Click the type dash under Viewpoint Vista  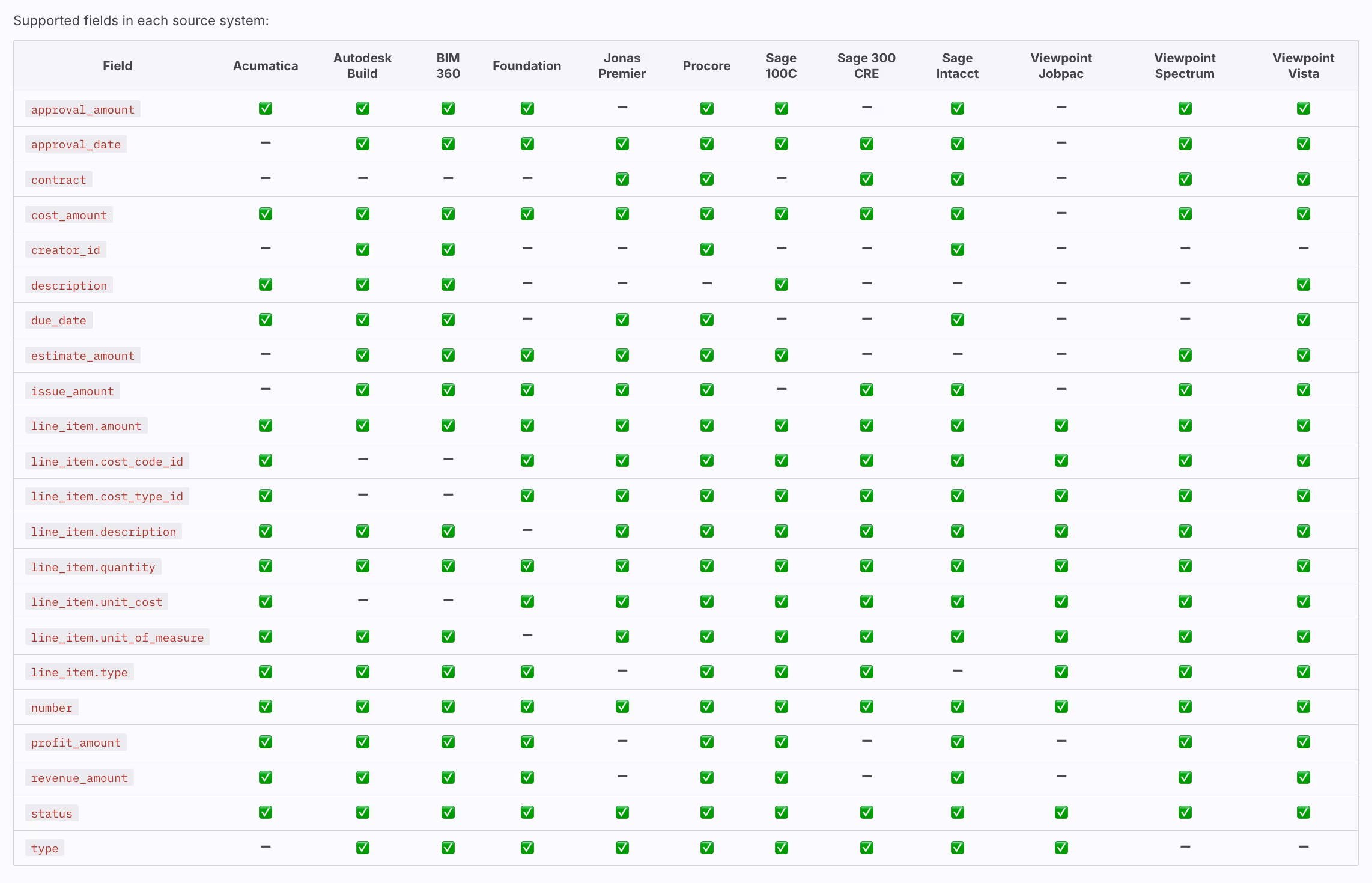[1304, 846]
